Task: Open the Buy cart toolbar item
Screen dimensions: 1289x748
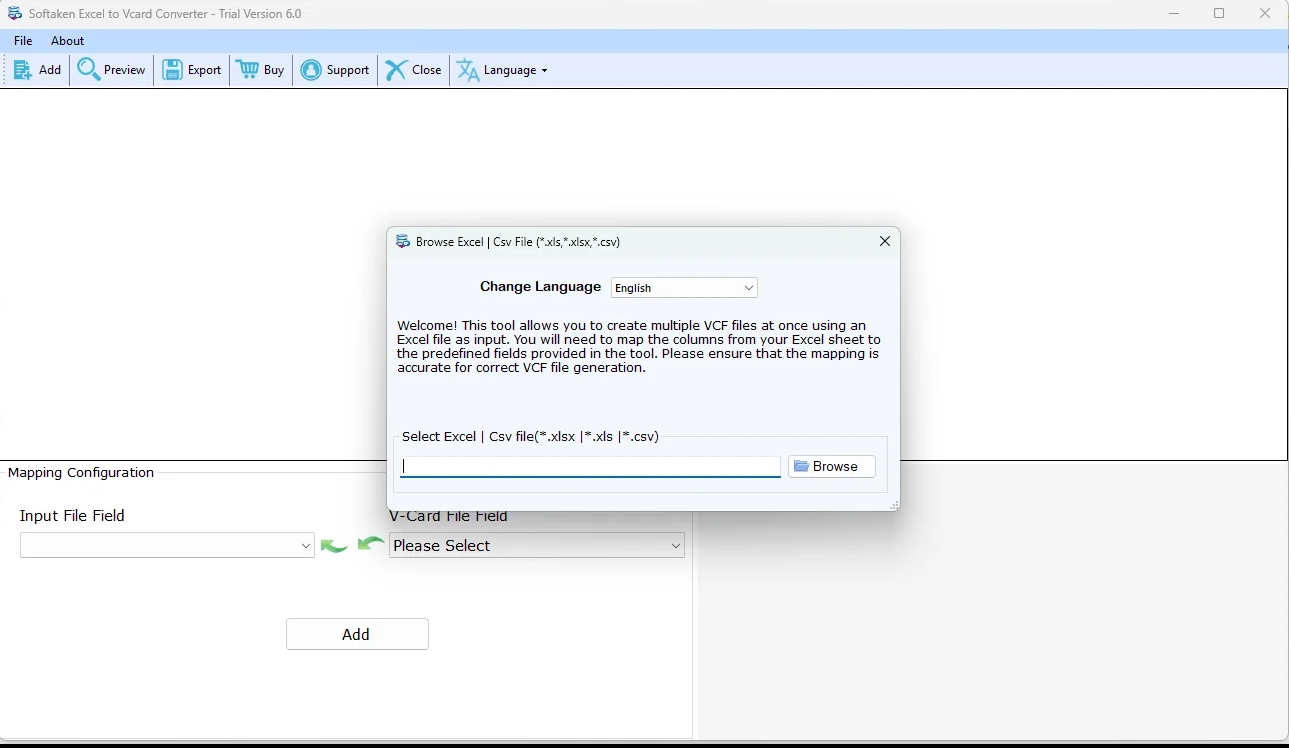Action: click(260, 70)
